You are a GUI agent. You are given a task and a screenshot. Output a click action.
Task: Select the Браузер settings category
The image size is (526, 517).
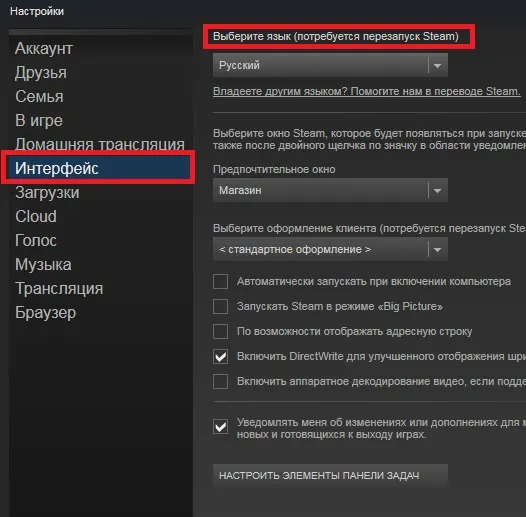click(x=45, y=312)
